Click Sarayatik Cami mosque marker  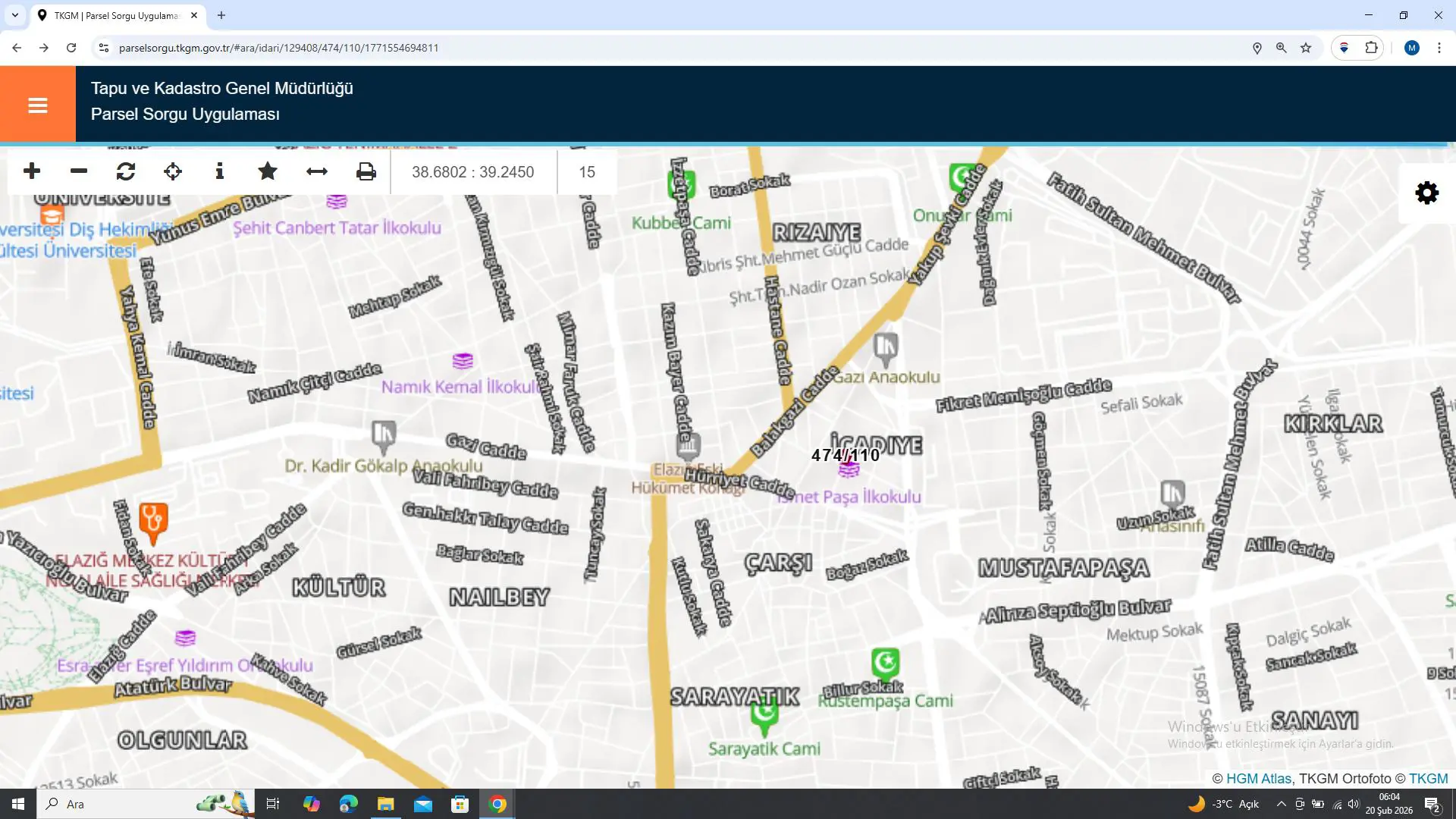pos(764,717)
